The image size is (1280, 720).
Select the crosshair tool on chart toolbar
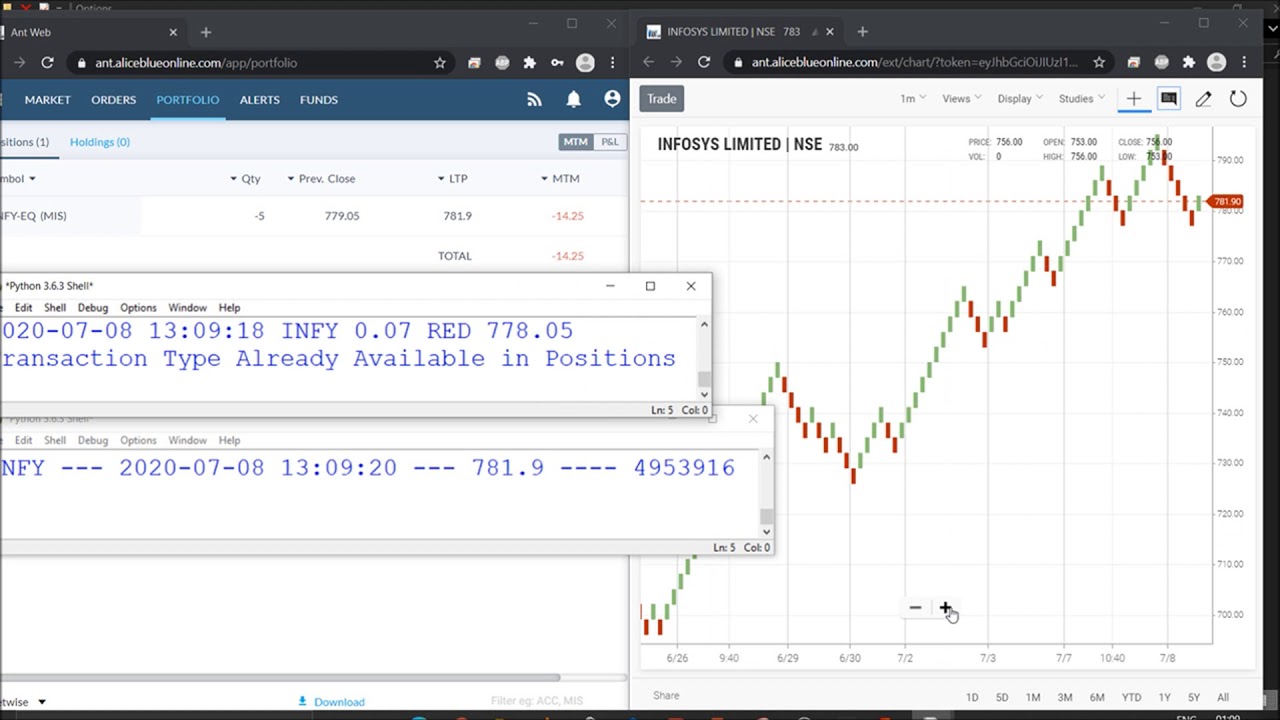(x=1133, y=98)
